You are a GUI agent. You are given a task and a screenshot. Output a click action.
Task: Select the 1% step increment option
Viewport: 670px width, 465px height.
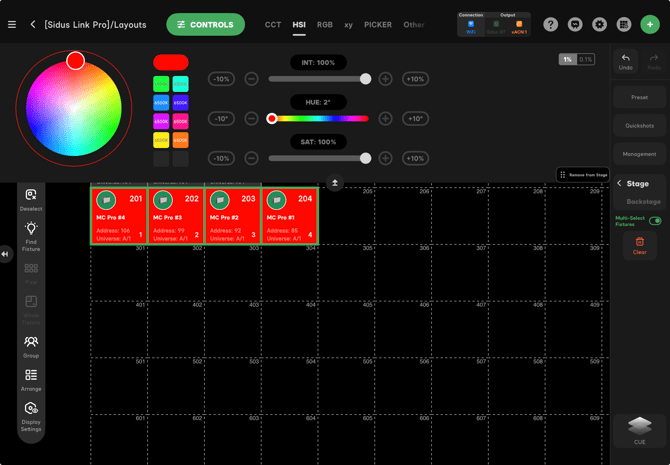click(x=568, y=60)
